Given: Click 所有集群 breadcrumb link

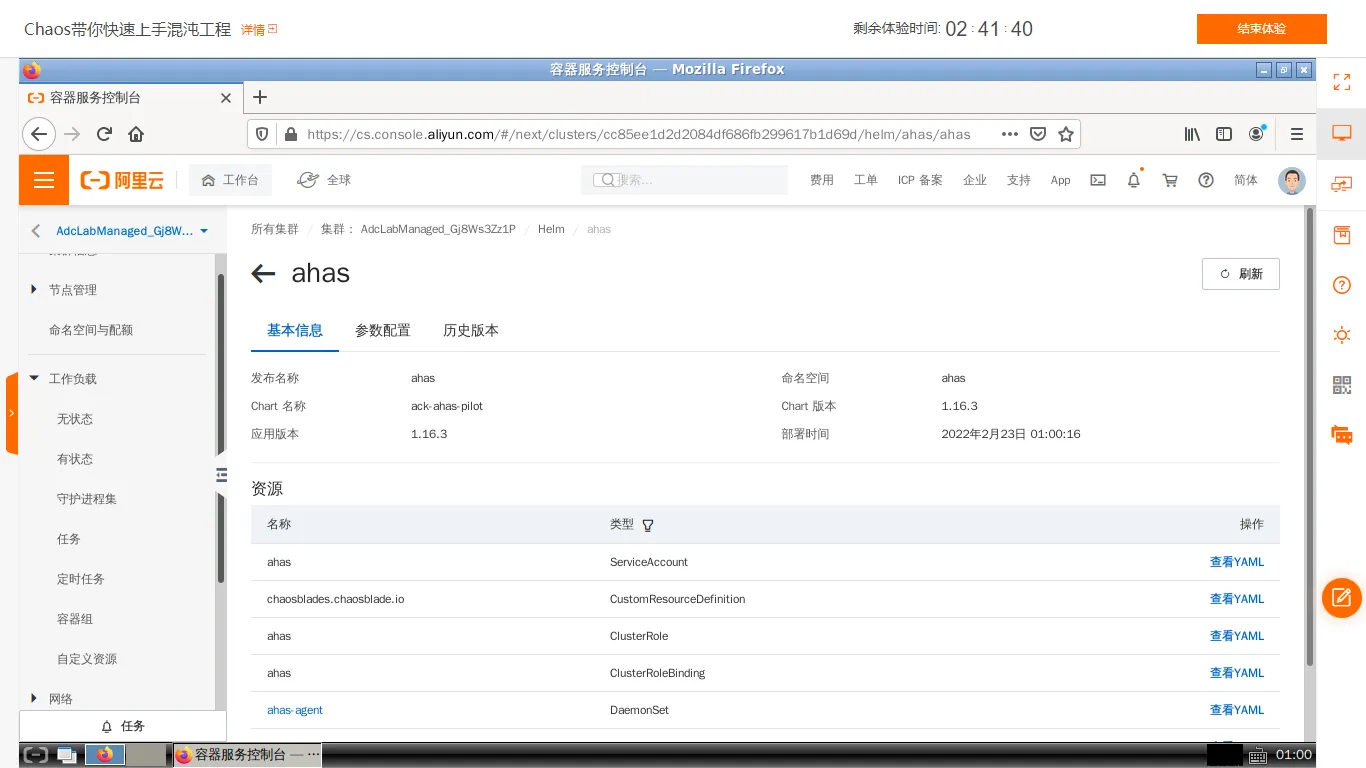Looking at the screenshot, I should (275, 229).
